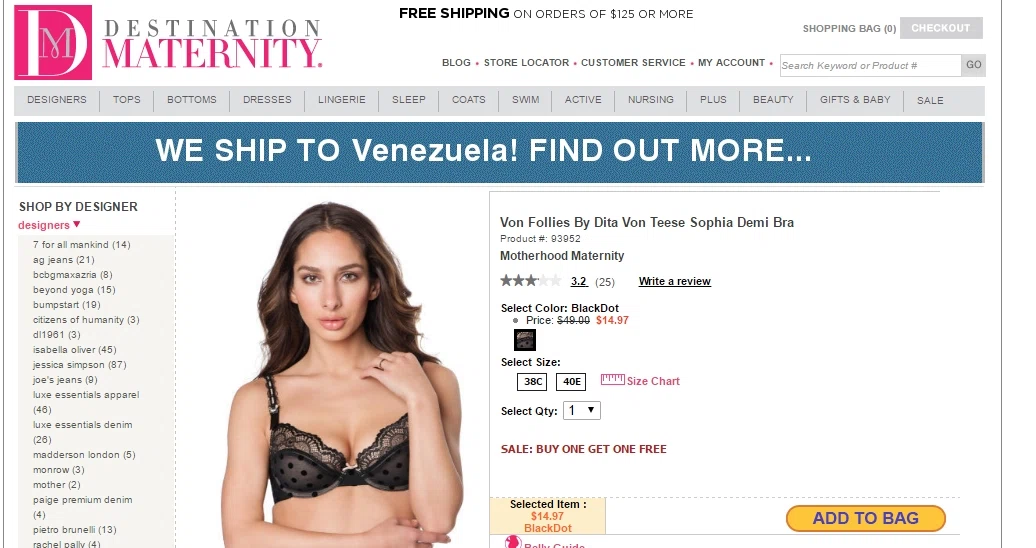Select the BlackDot color swatch

[x=525, y=340]
